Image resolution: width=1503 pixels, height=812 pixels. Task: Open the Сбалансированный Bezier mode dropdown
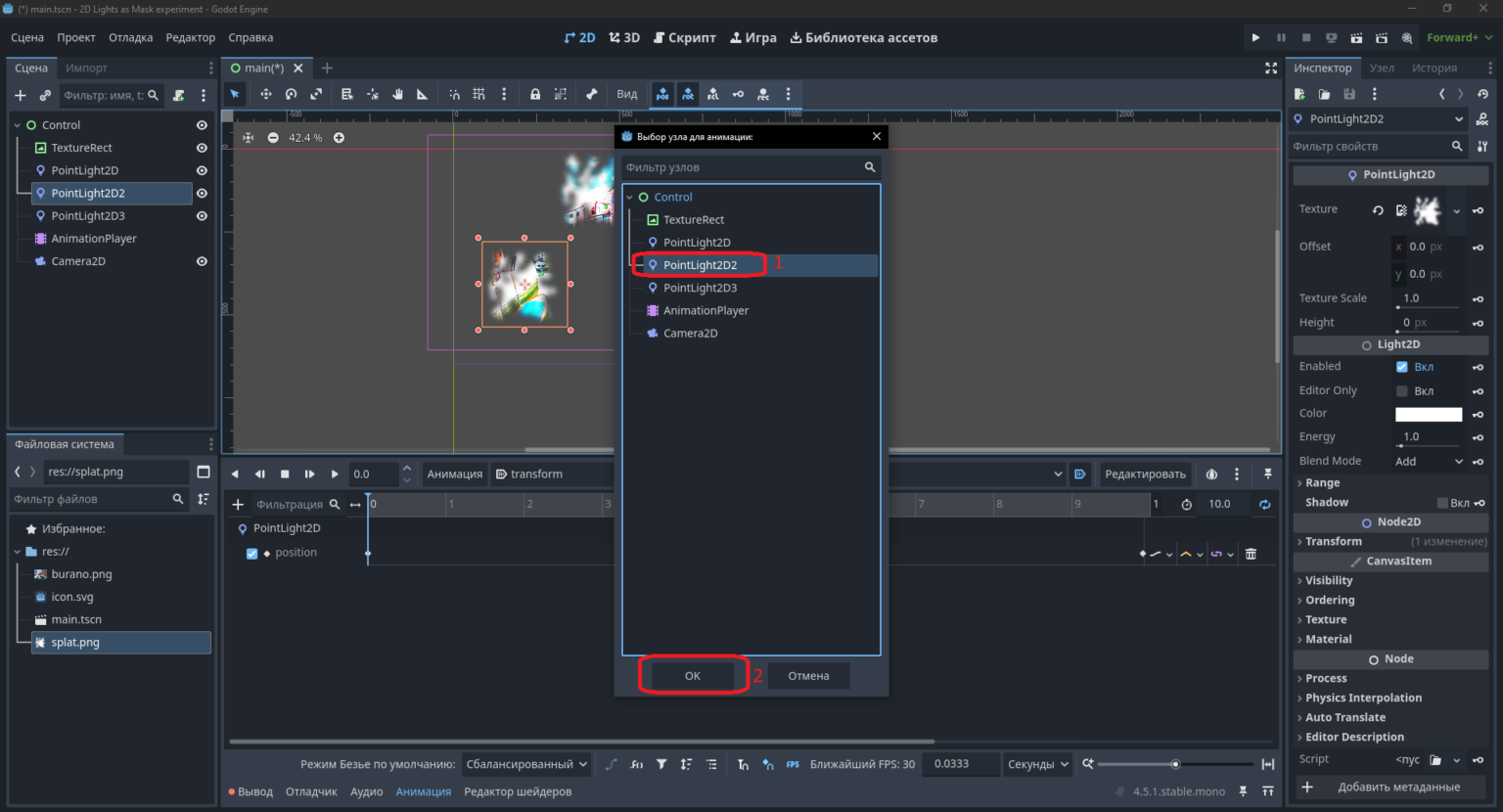526,764
